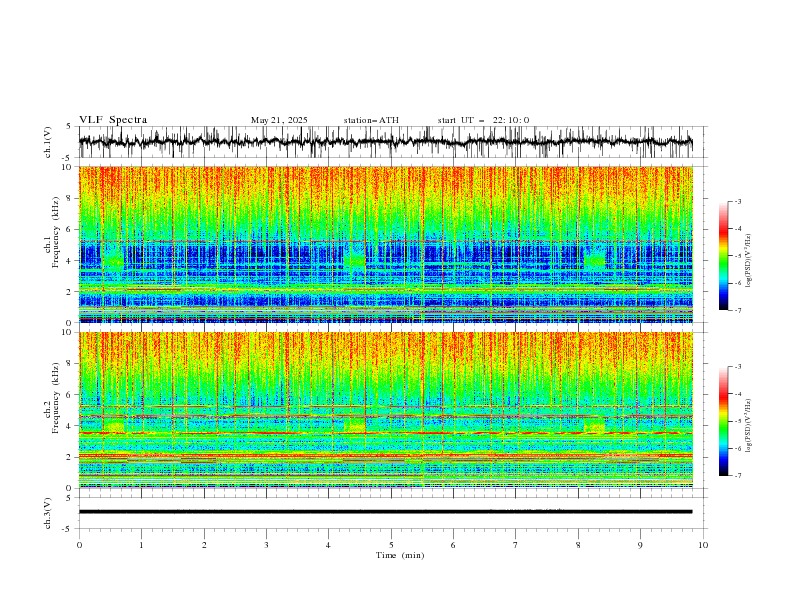Click time axis tick label "9"

pyautogui.click(x=640, y=545)
